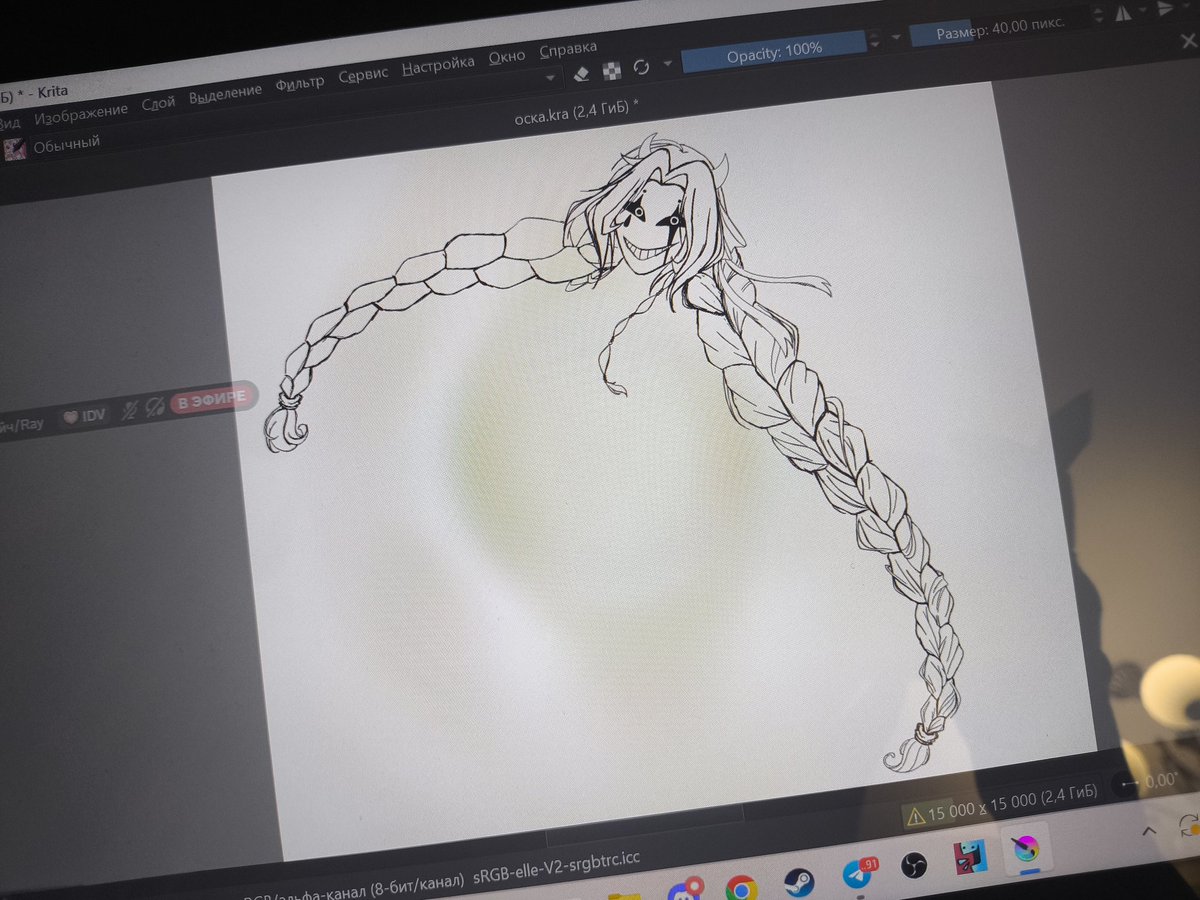Open Steam from the taskbar
This screenshot has width=1200, height=900.
point(799,882)
